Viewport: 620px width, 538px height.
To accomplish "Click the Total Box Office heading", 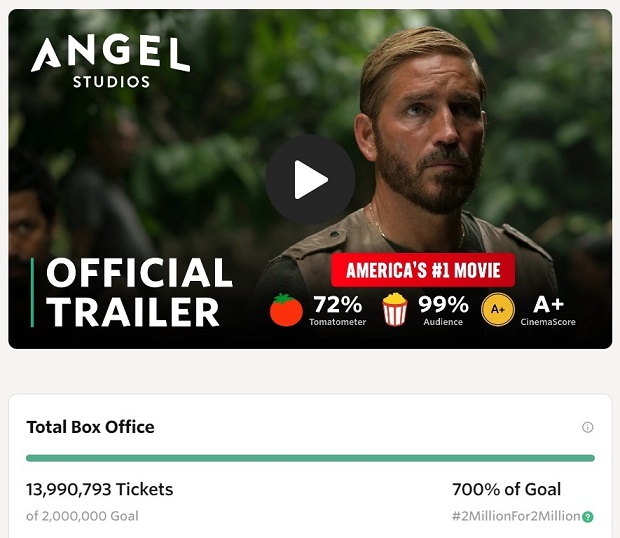I will pos(90,427).
